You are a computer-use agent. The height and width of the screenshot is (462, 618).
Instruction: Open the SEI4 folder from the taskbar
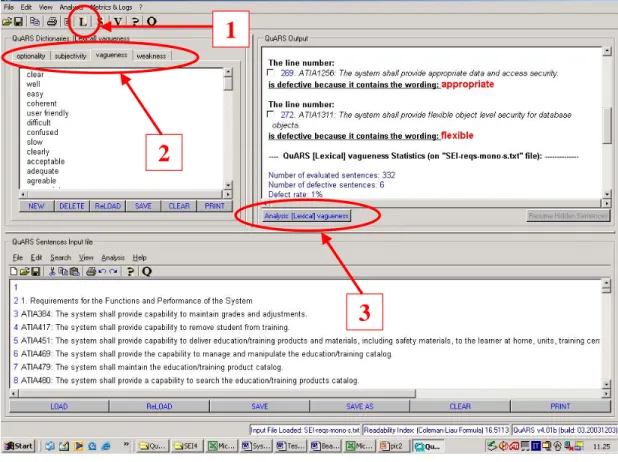click(x=186, y=446)
